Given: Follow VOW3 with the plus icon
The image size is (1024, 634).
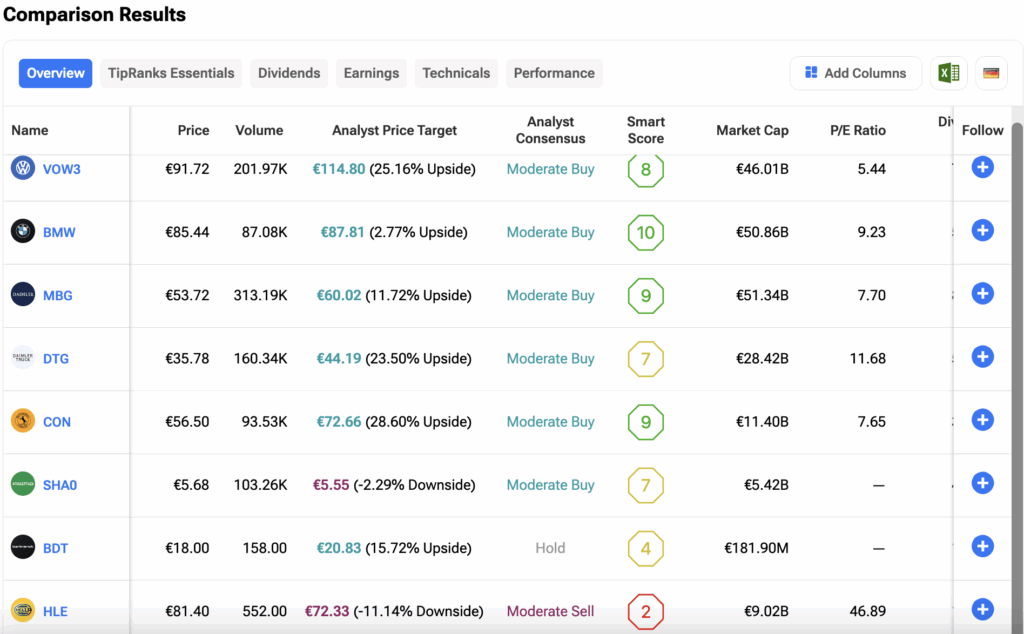Looking at the screenshot, I should (x=982, y=167).
